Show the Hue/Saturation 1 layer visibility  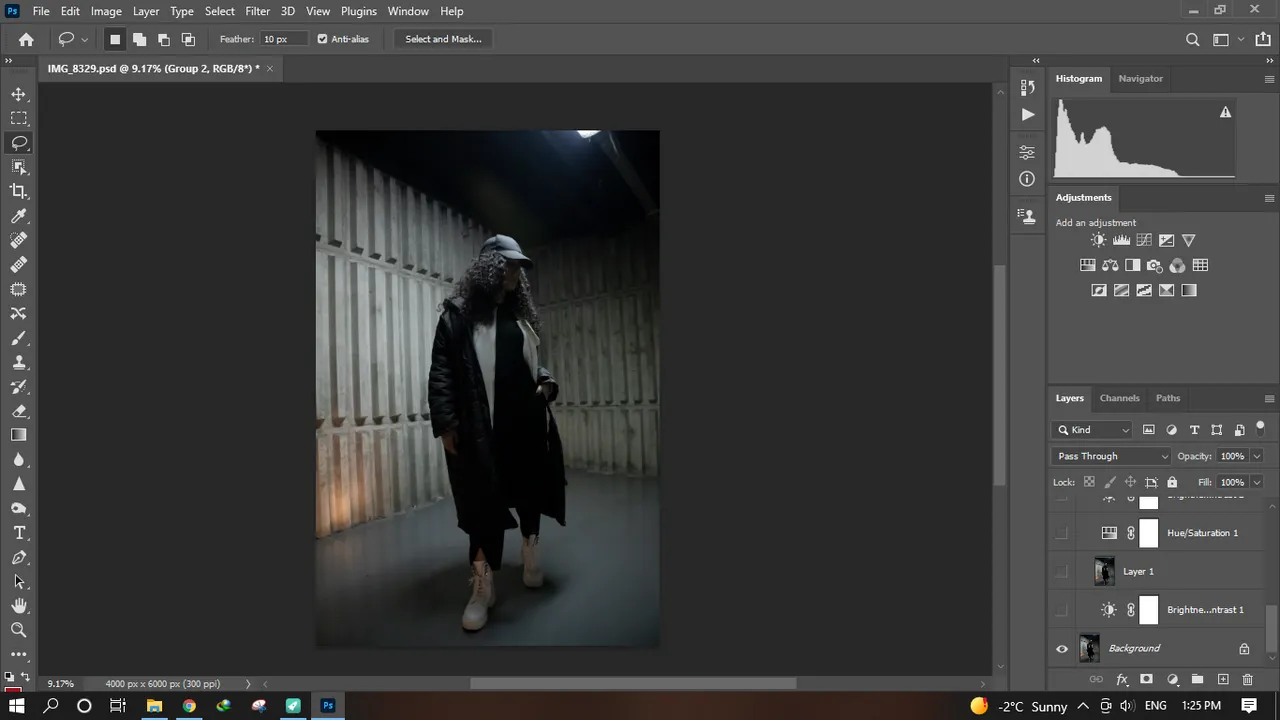click(x=1062, y=533)
